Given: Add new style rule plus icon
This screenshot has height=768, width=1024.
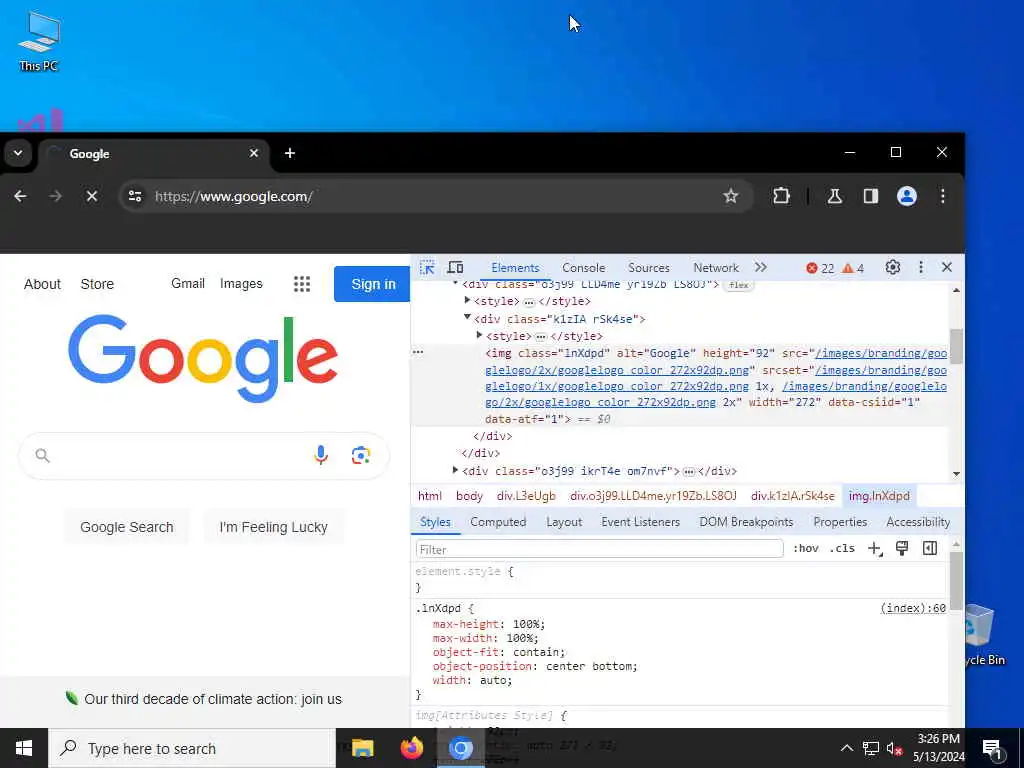Looking at the screenshot, I should click(874, 549).
